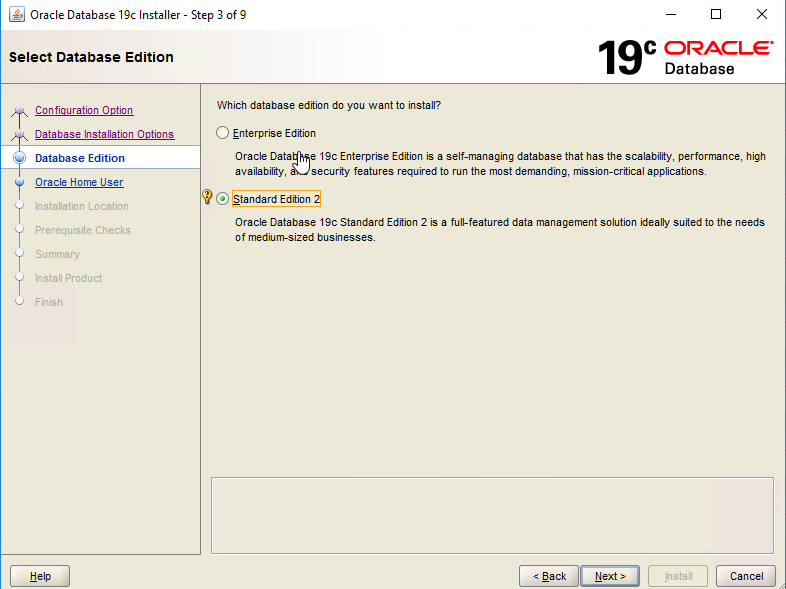Click the empty message area box
The image size is (786, 589).
(x=492, y=515)
